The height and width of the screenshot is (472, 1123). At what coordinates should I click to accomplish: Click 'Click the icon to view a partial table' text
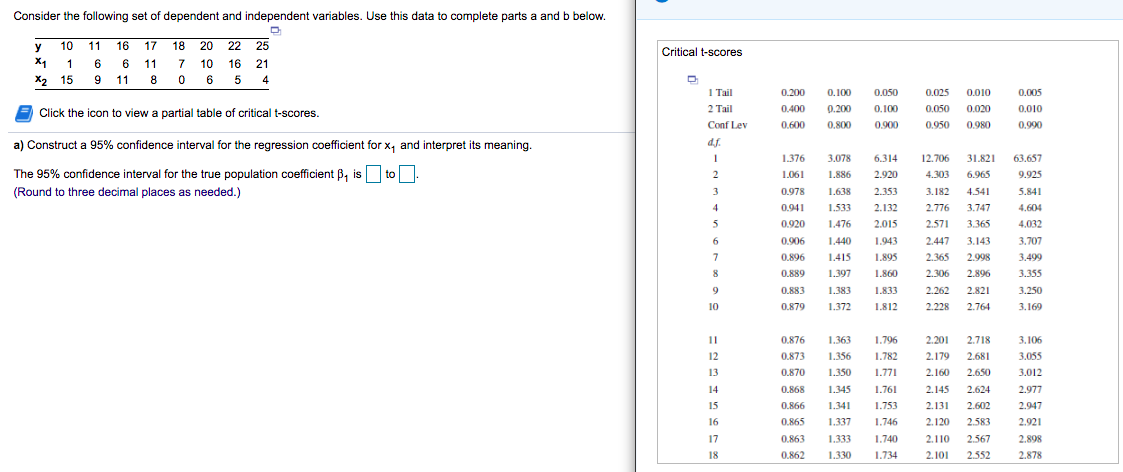point(180,113)
